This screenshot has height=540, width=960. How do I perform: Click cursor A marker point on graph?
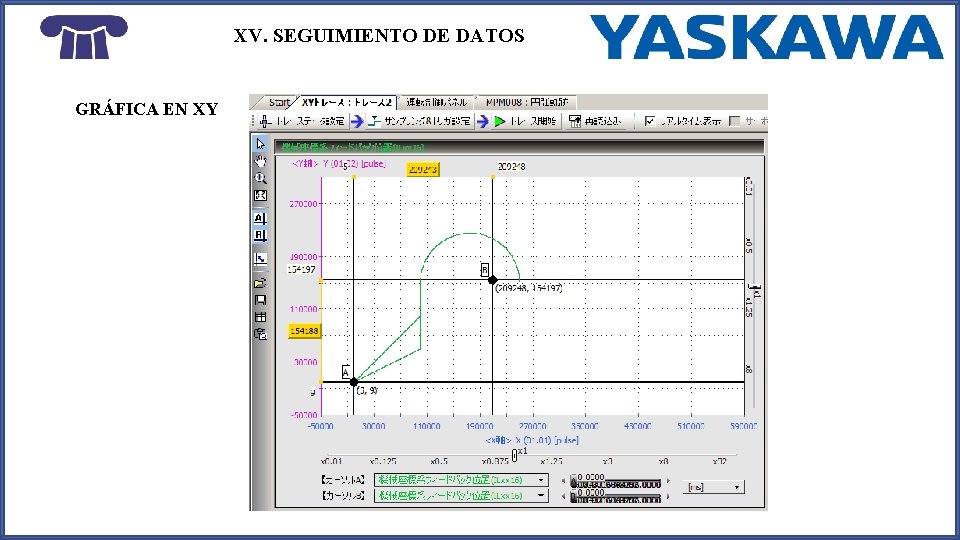tap(354, 382)
